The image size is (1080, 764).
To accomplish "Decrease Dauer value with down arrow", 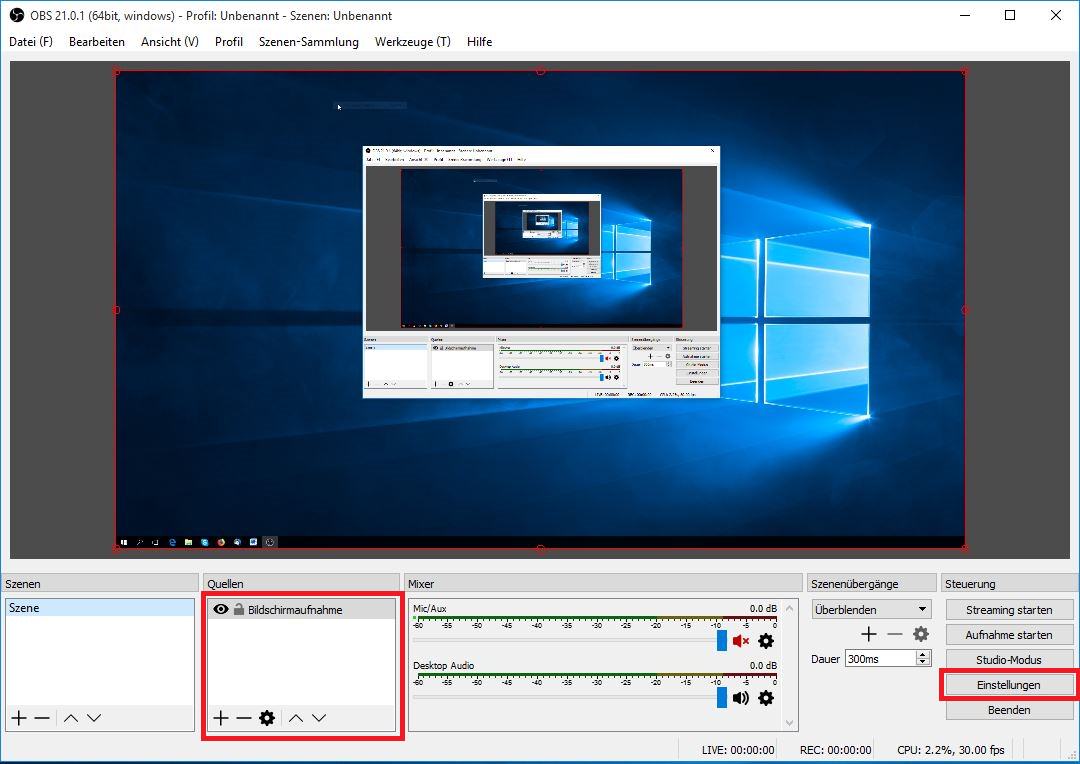I will (x=923, y=662).
